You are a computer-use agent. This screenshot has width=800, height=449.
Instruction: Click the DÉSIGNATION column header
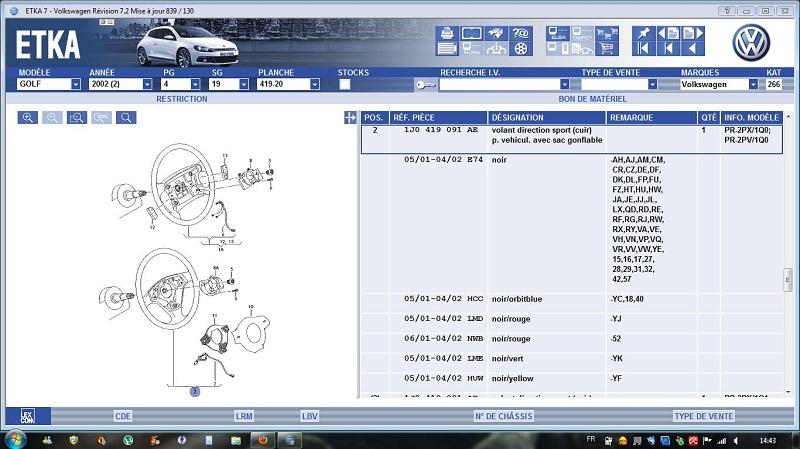pyautogui.click(x=546, y=117)
